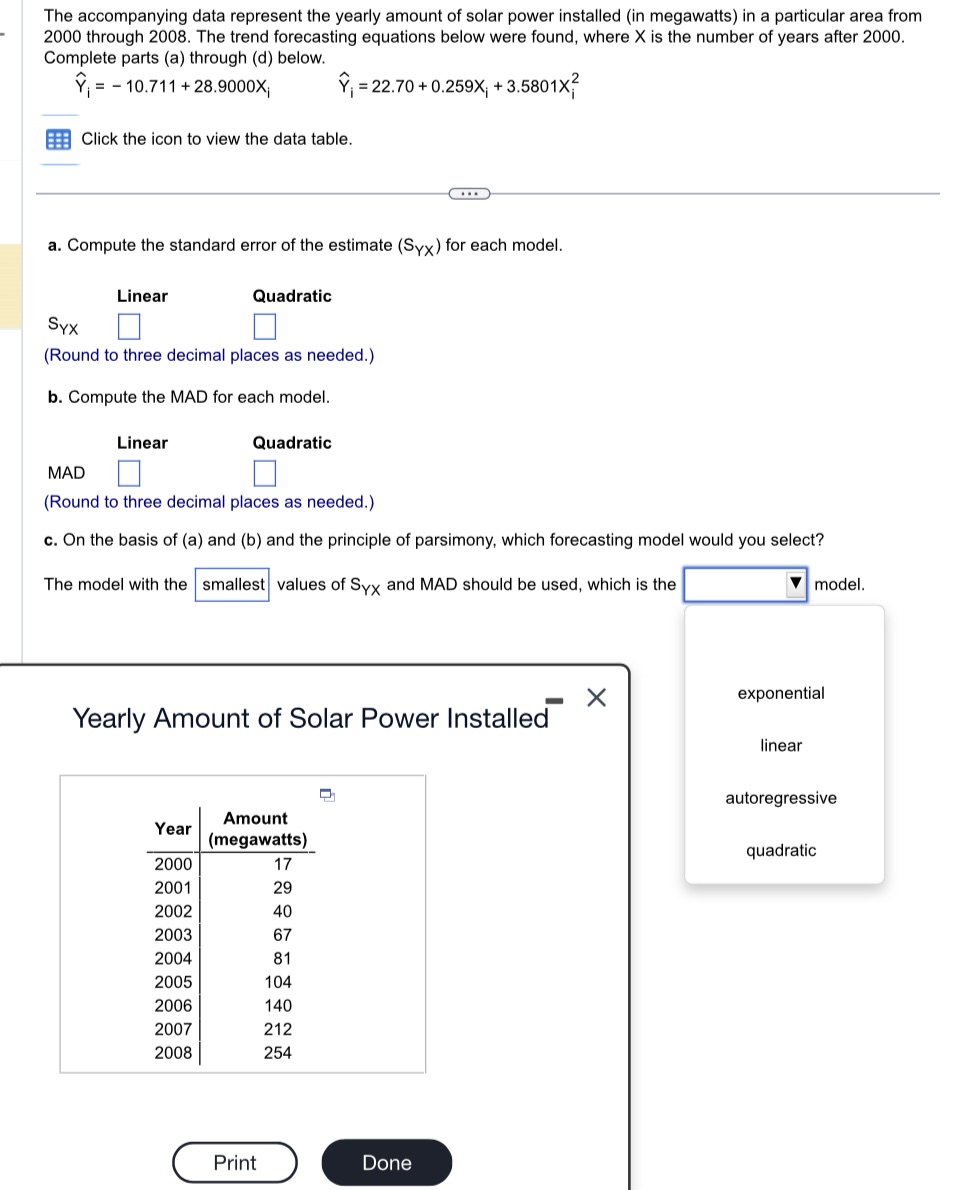Click the Done button
Screen dimensions: 953x1190
386,1162
